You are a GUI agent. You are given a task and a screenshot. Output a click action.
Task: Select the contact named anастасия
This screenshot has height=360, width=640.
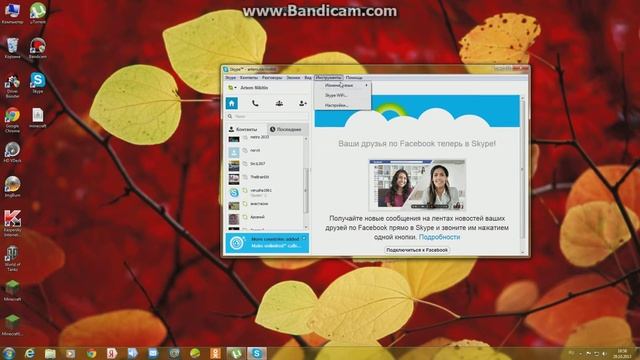click(265, 204)
